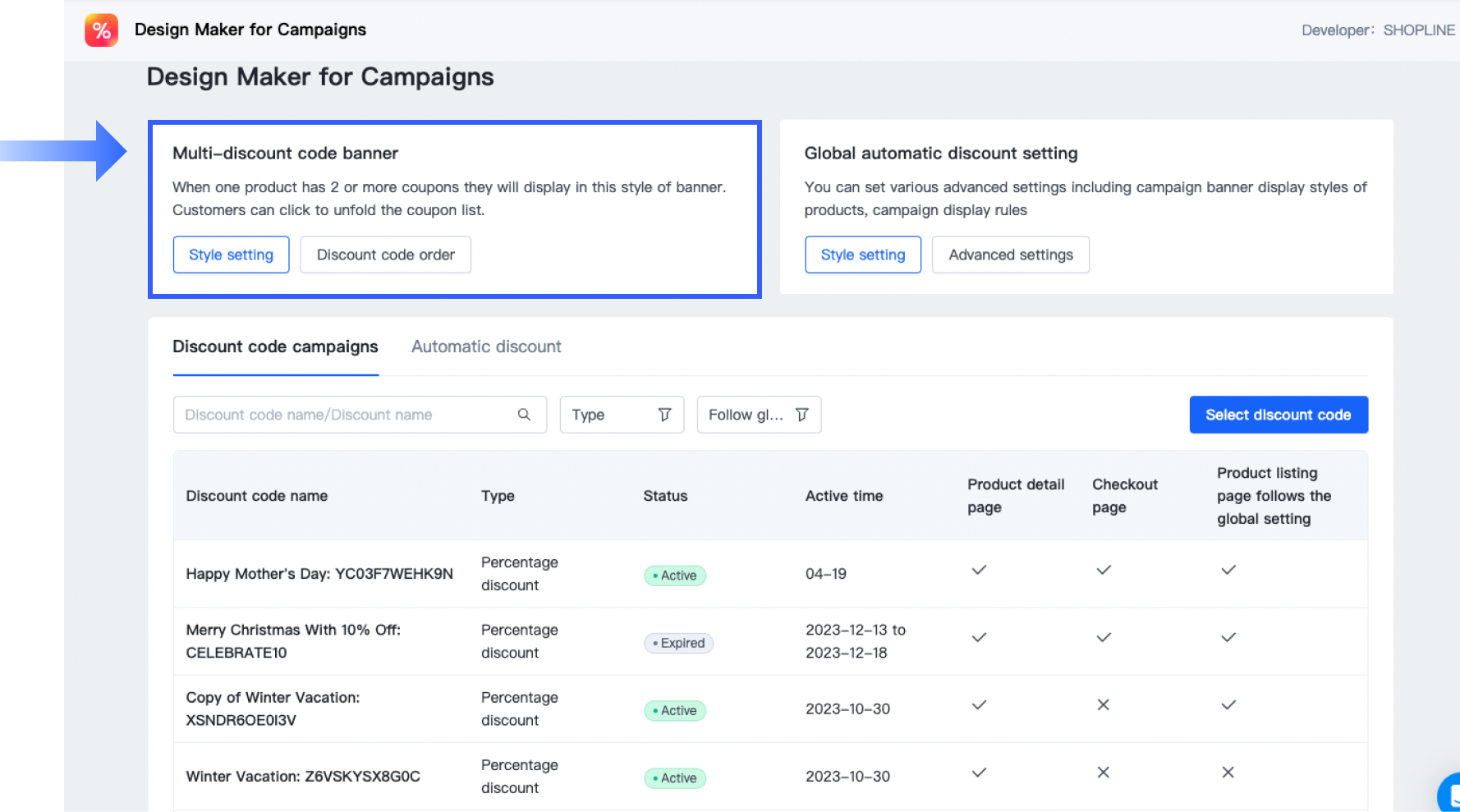The image size is (1460, 812).
Task: Click Checkout page X for Winter Vacation Z6VSKYSX8G0C
Action: point(1103,773)
